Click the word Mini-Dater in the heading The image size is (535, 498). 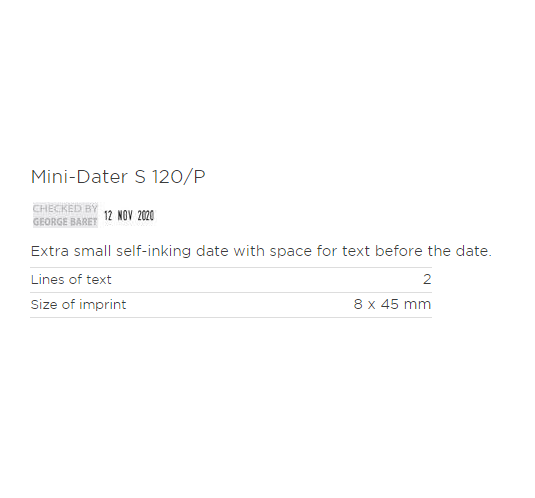(79, 177)
